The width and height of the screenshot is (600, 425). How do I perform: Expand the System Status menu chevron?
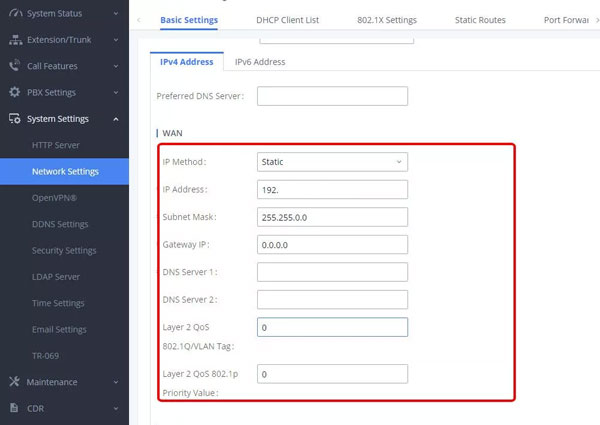pos(116,14)
